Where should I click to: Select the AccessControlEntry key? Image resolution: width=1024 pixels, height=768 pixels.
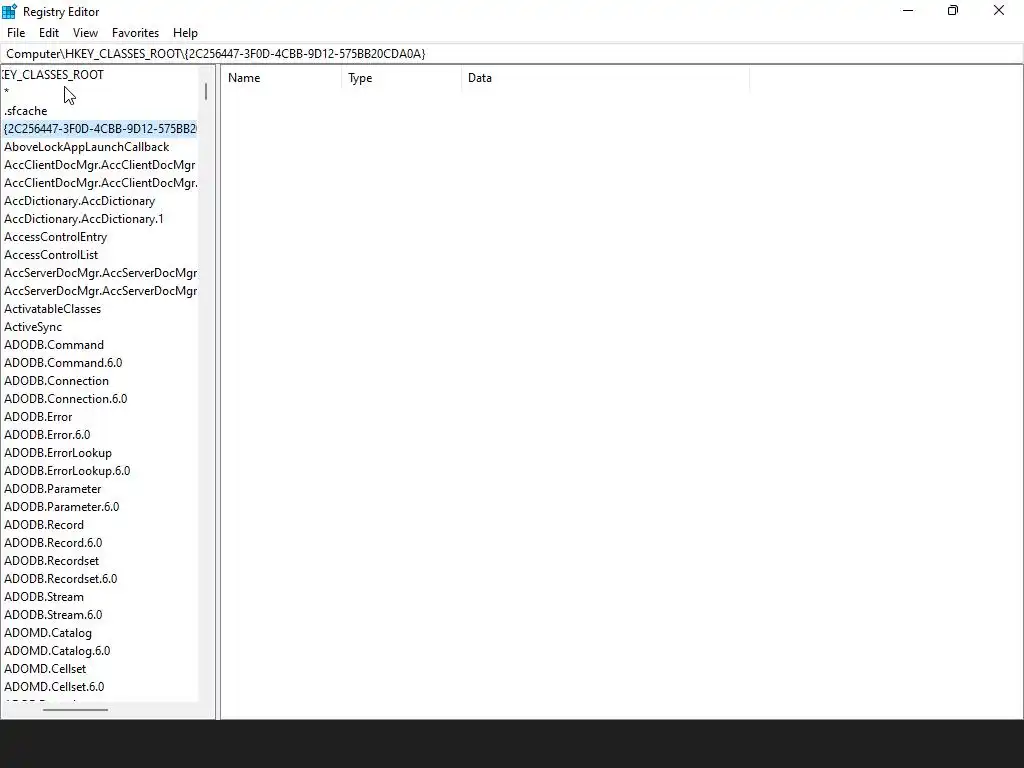tap(56, 237)
